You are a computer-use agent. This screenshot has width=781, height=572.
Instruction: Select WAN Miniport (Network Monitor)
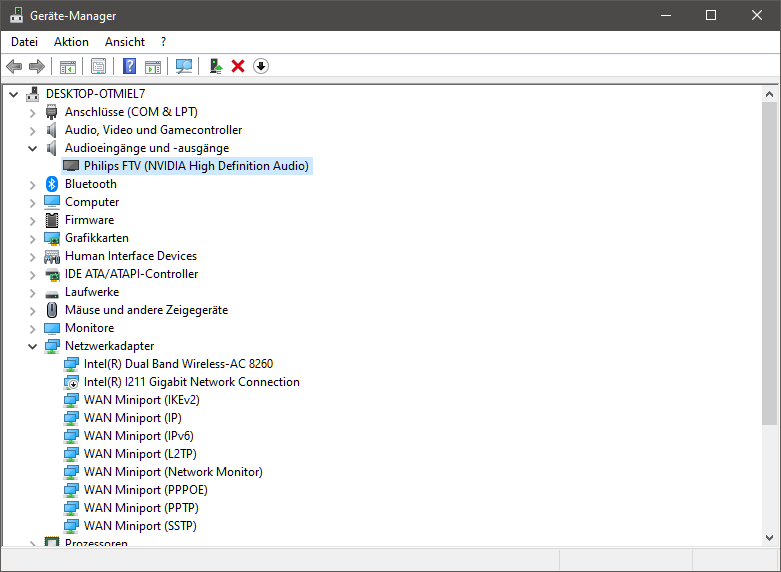pyautogui.click(x=173, y=471)
